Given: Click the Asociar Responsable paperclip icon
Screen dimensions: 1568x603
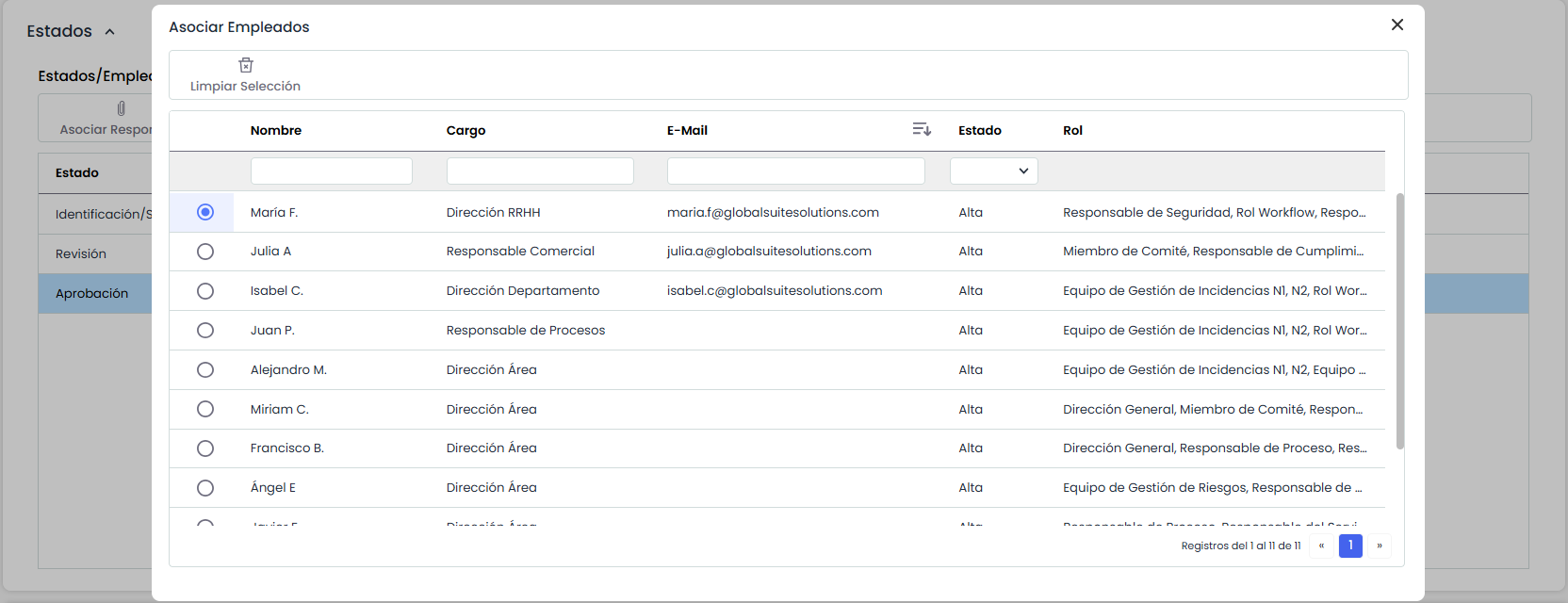Looking at the screenshot, I should pos(121,109).
